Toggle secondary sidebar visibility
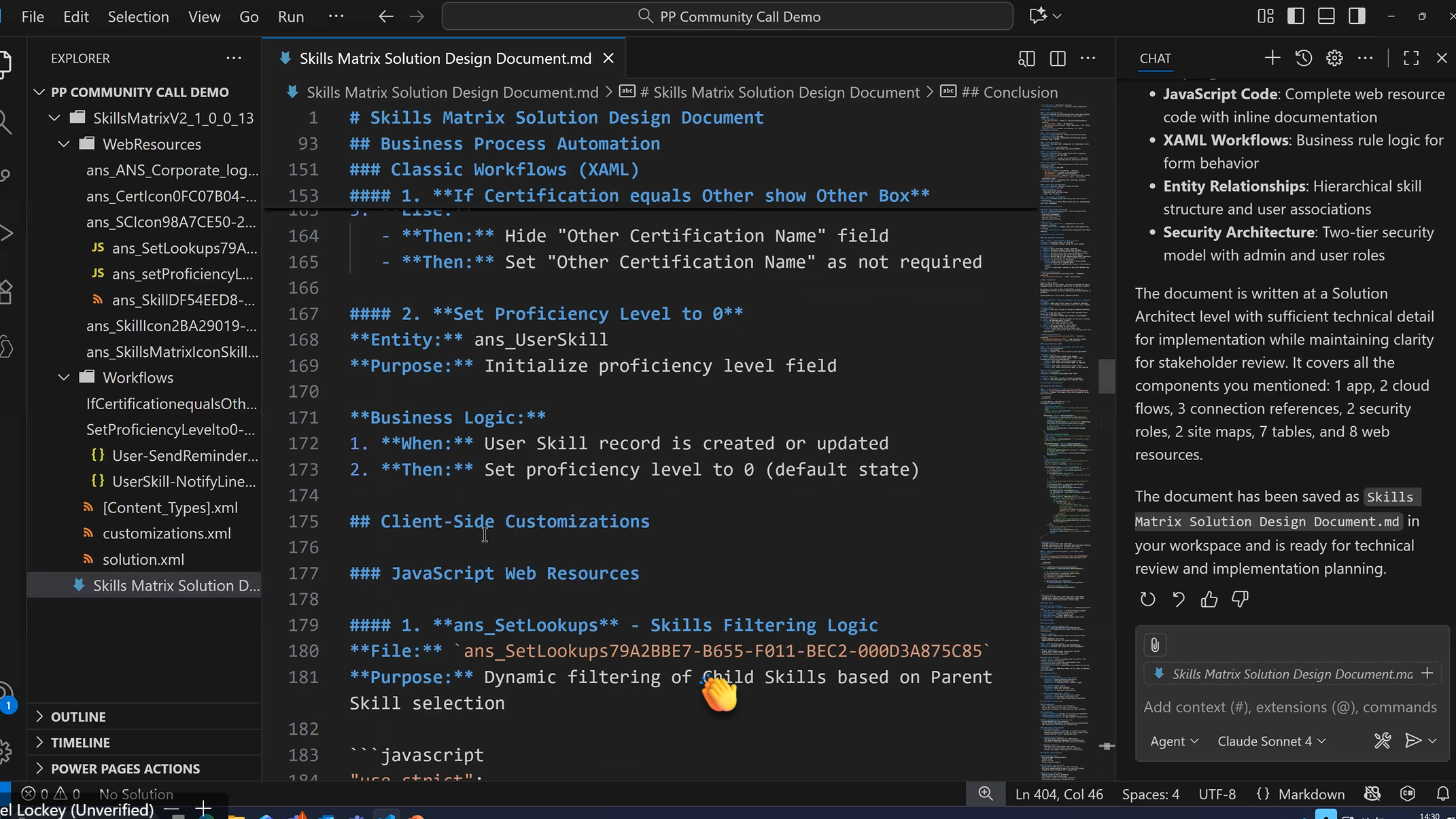1456x819 pixels. click(x=1357, y=16)
